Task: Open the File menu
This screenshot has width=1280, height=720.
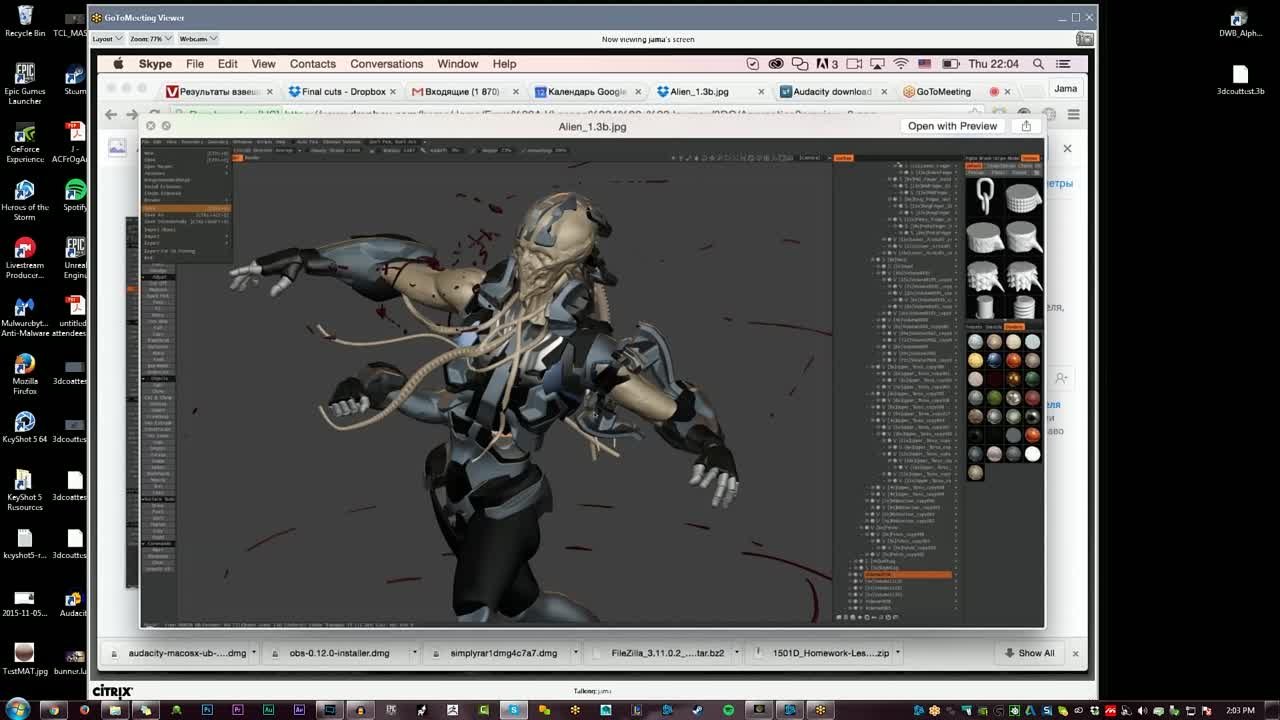Action: pos(195,64)
